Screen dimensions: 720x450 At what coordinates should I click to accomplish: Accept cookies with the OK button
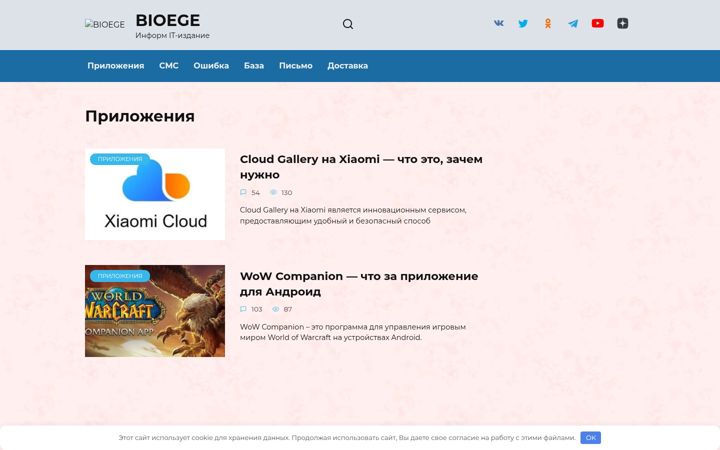[x=591, y=438]
